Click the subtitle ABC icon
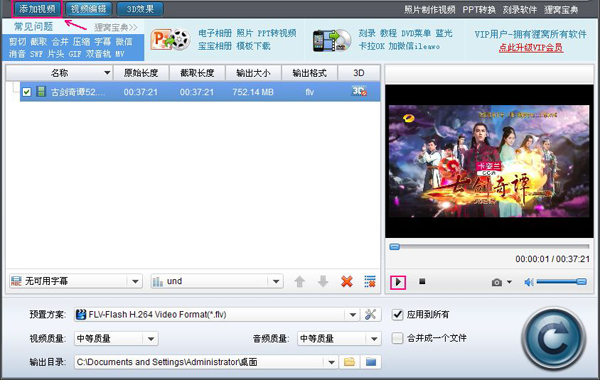Screen dimensions: 600x380 click(x=16, y=281)
